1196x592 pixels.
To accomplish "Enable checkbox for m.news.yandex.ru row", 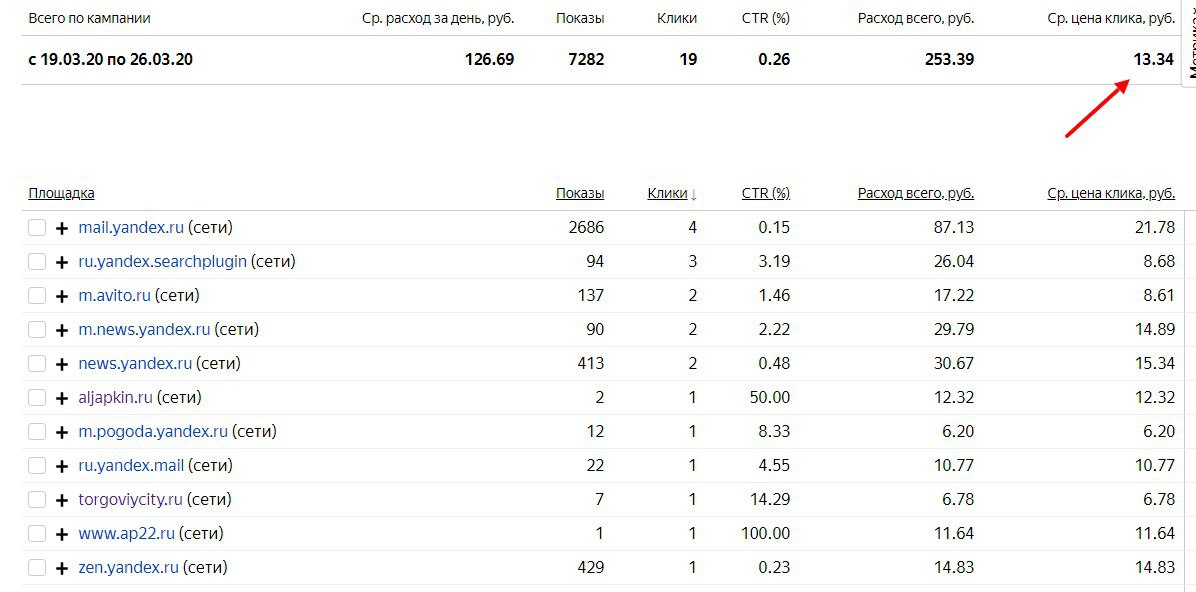I will click(x=37, y=330).
